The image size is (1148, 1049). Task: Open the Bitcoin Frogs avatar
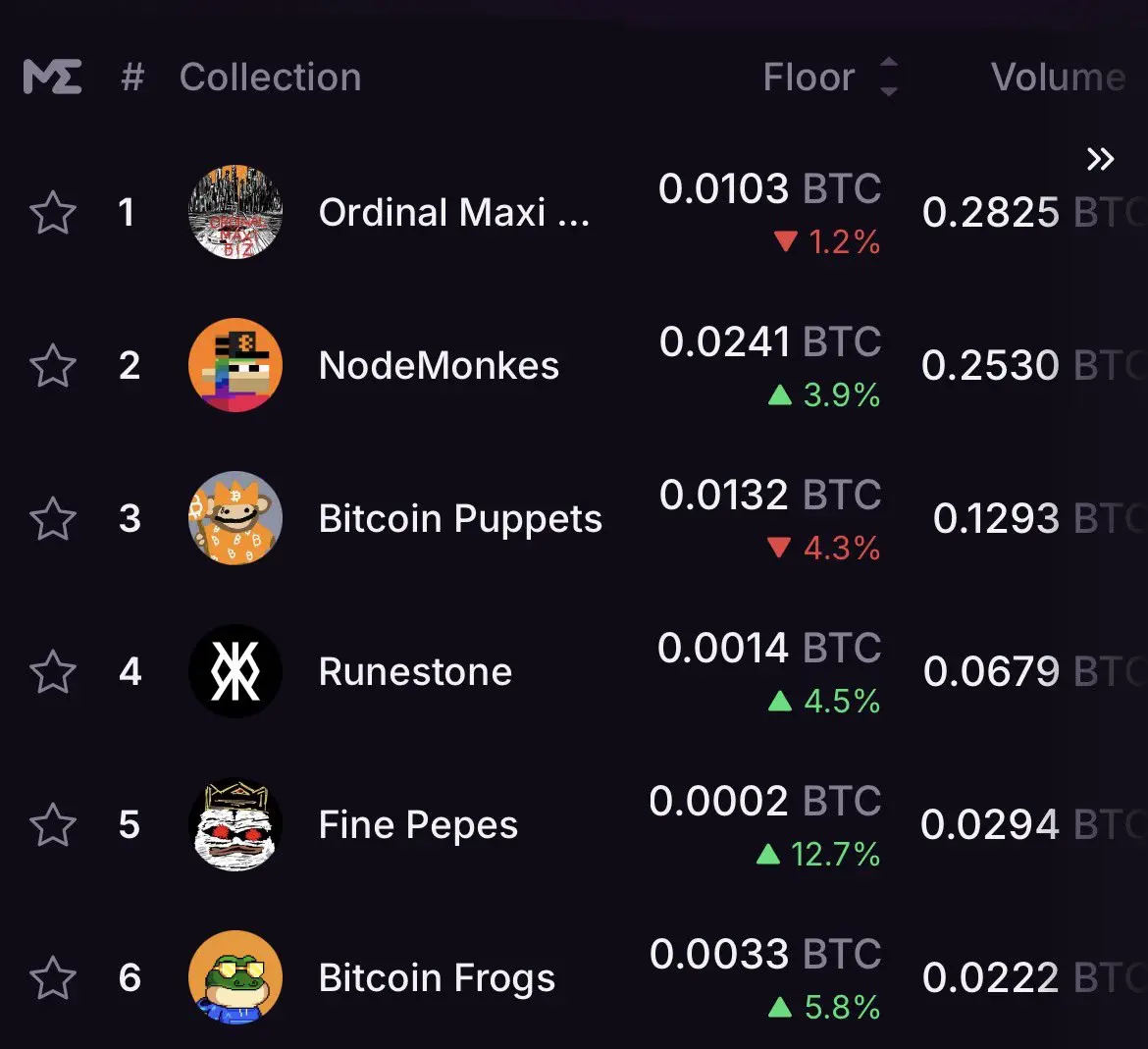coord(235,977)
